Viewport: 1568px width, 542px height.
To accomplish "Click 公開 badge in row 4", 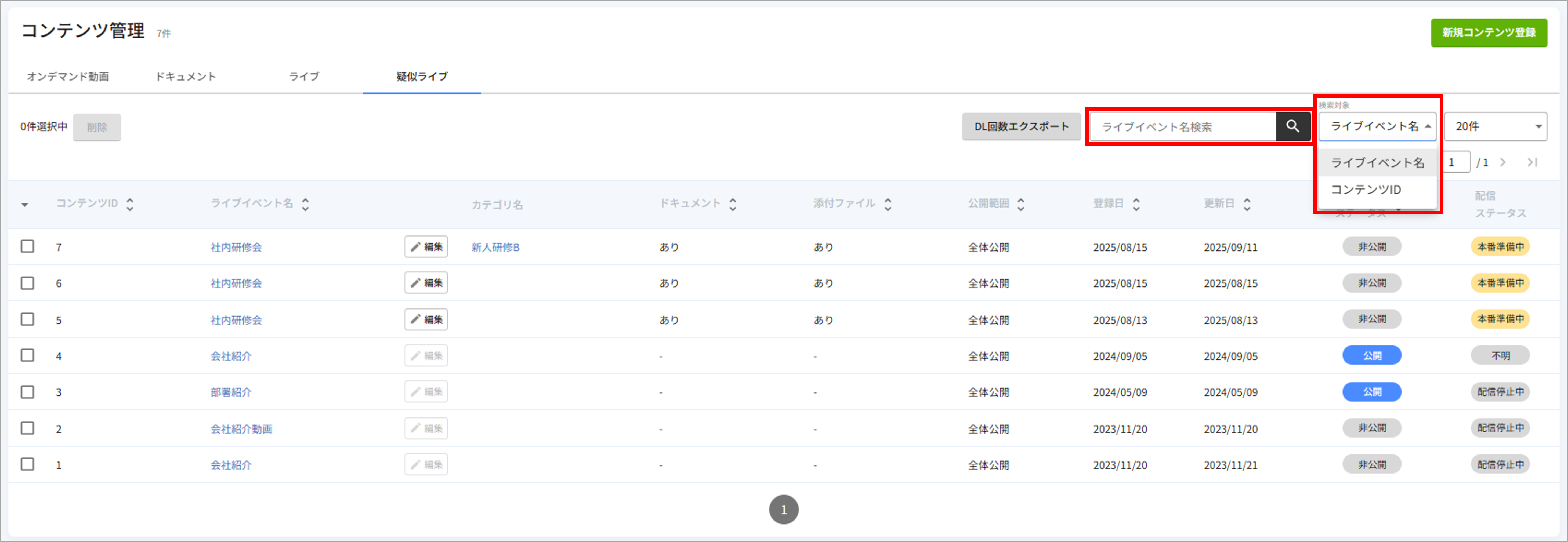I will coord(1372,355).
